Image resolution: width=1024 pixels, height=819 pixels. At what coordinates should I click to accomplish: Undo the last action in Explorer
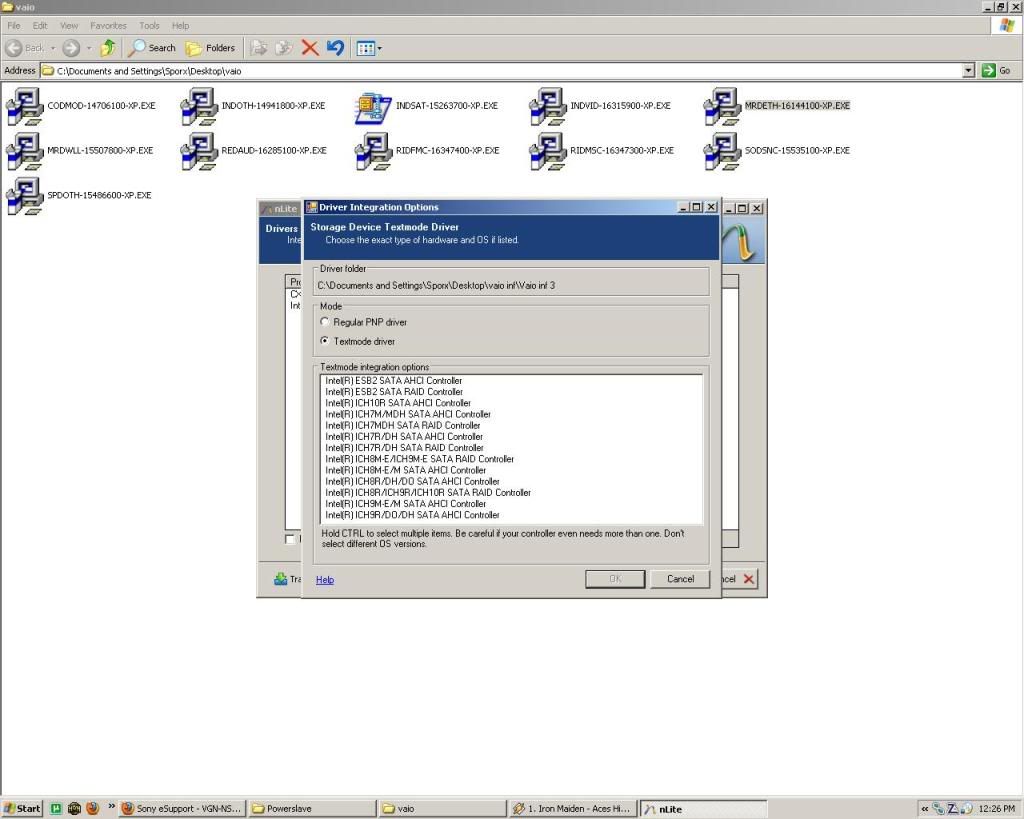[335, 48]
